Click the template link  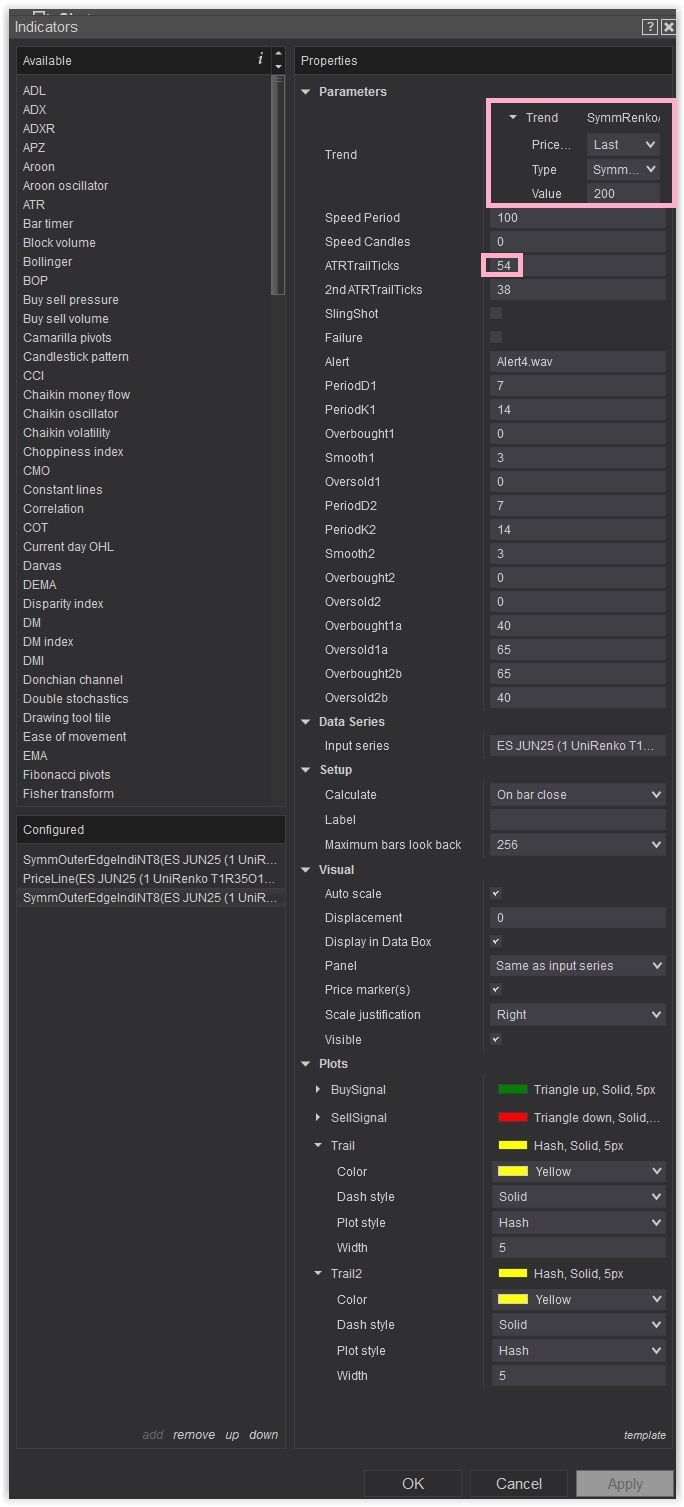tap(644, 1435)
